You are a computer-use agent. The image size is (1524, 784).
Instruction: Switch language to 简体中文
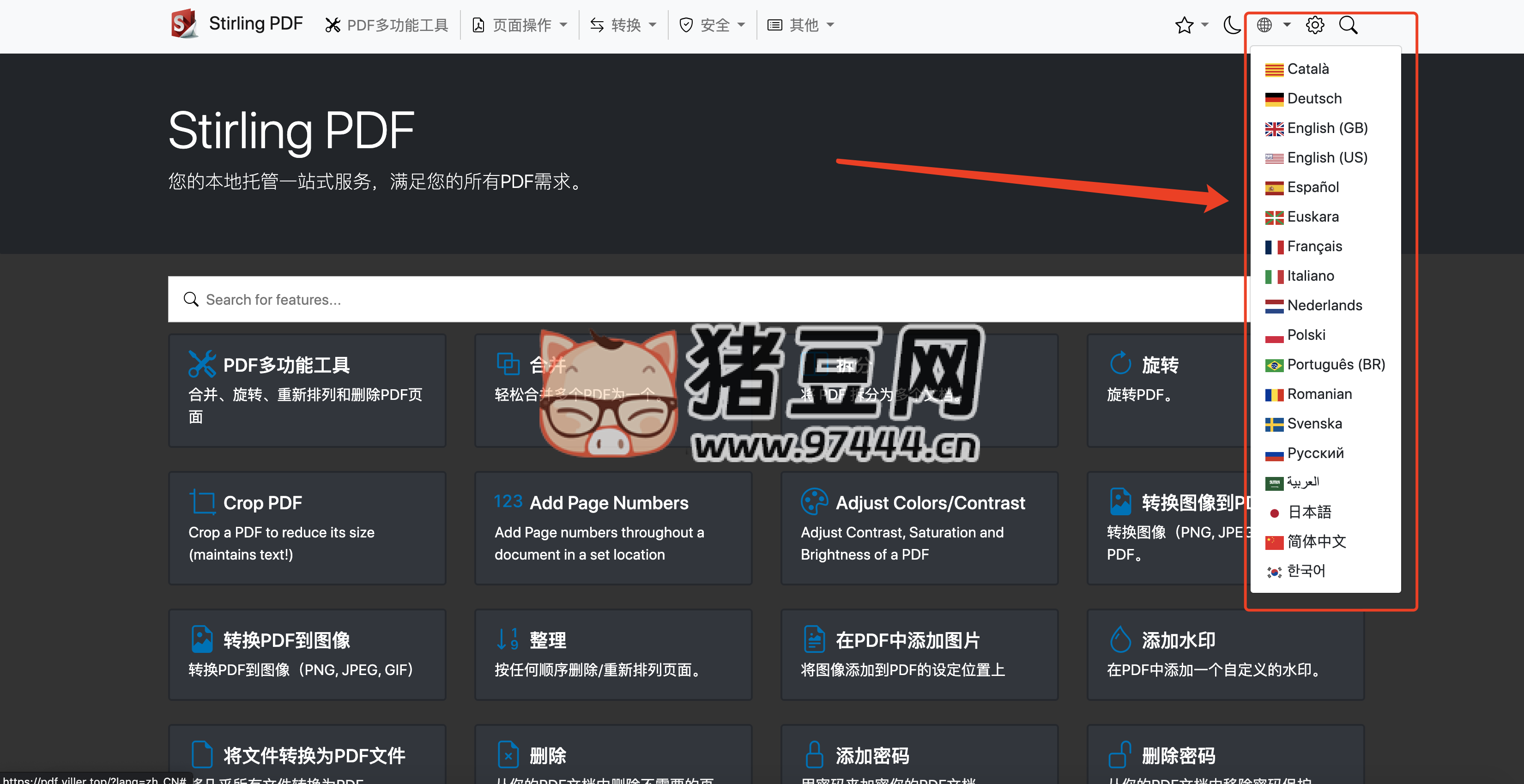click(x=1316, y=542)
